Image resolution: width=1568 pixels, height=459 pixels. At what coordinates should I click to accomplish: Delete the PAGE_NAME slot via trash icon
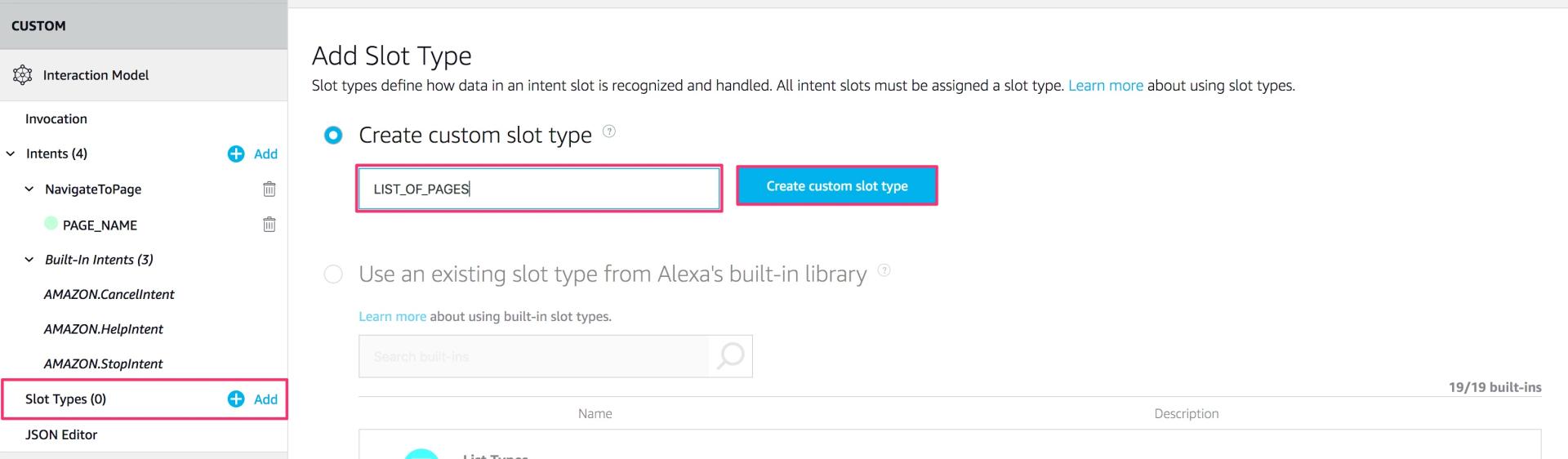pos(269,225)
